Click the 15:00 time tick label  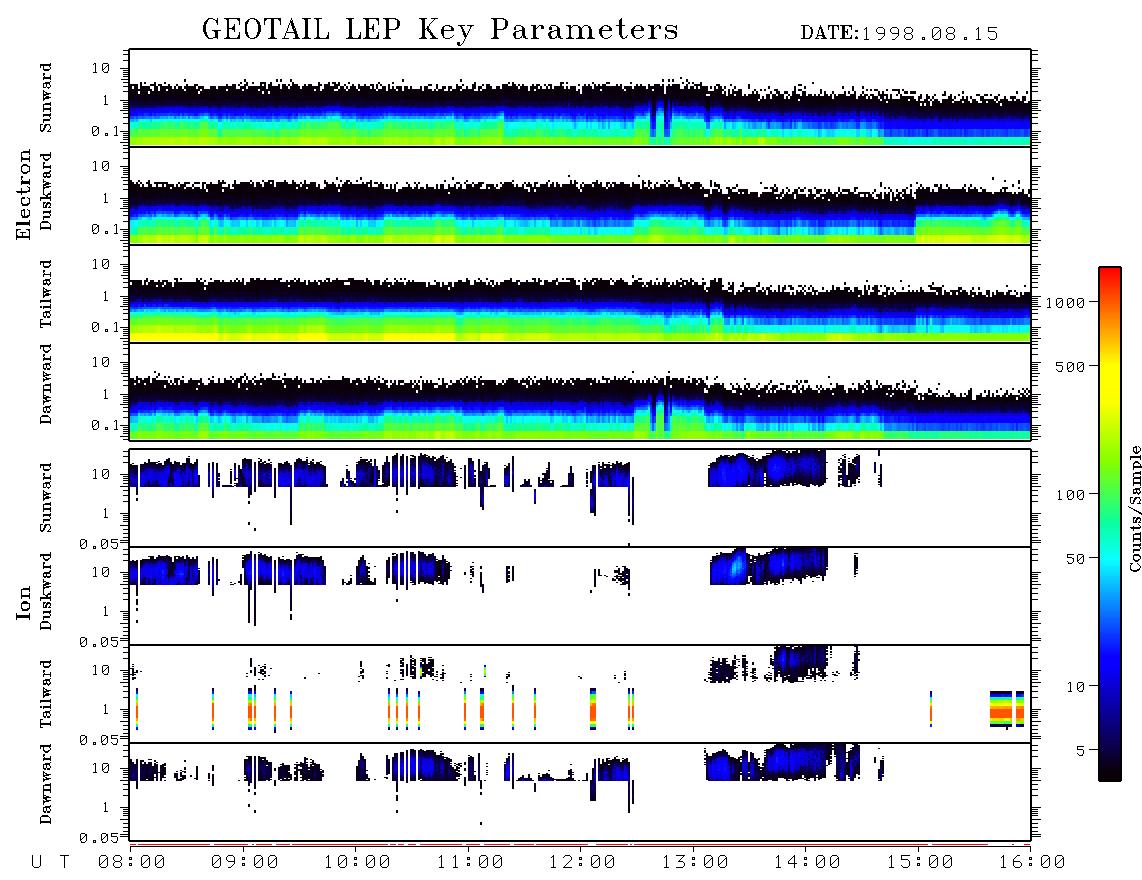[920, 862]
